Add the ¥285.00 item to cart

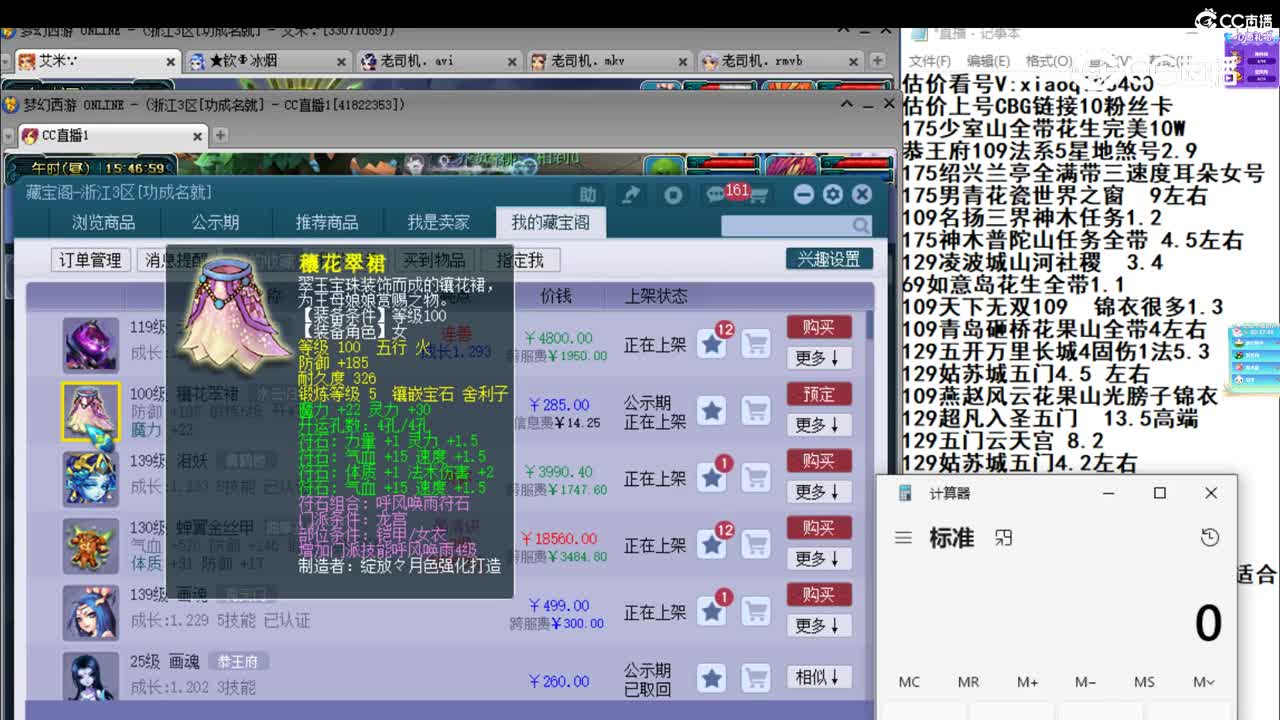[x=756, y=411]
